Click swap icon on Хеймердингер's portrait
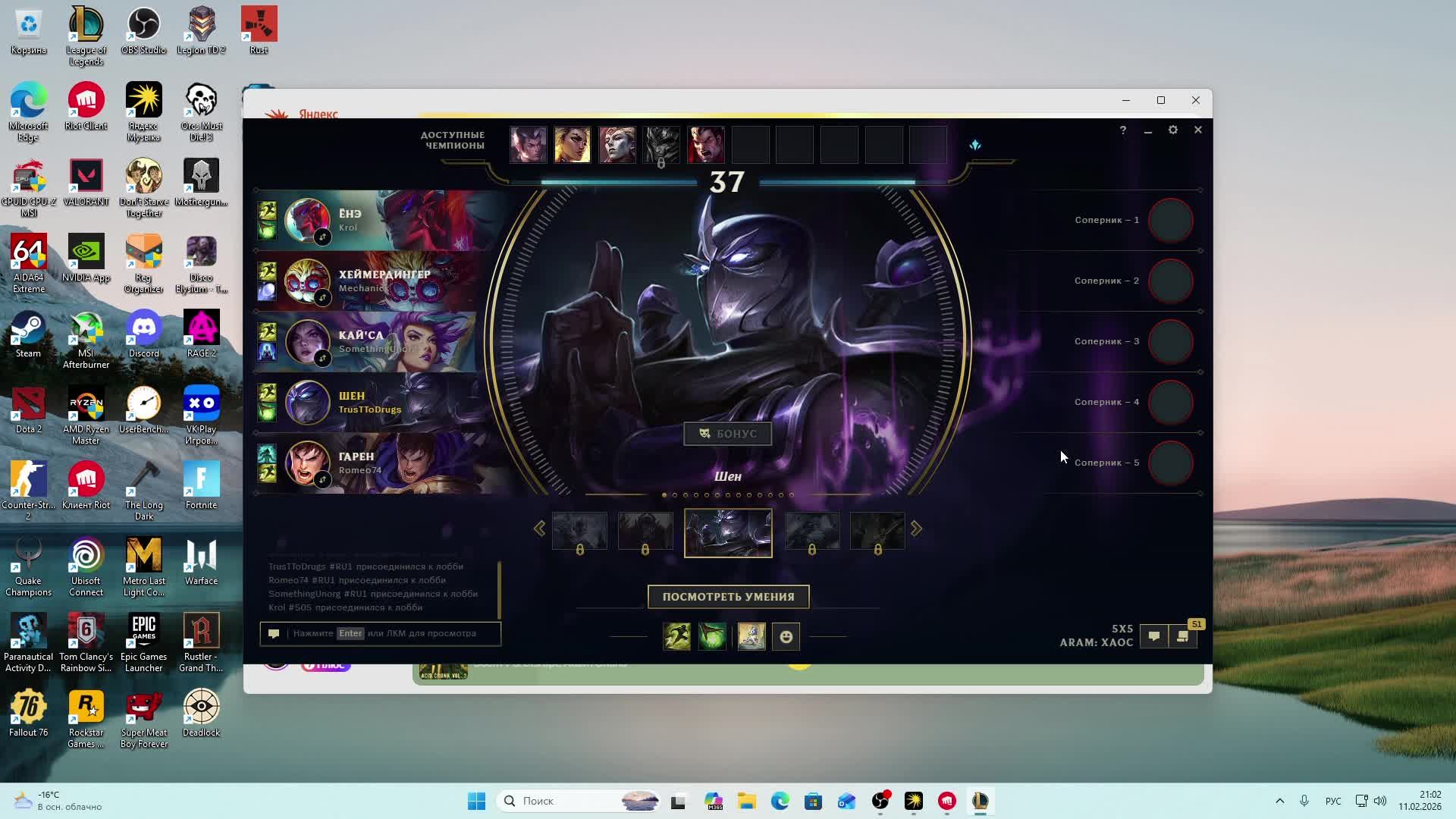This screenshot has height=819, width=1456. 322,298
